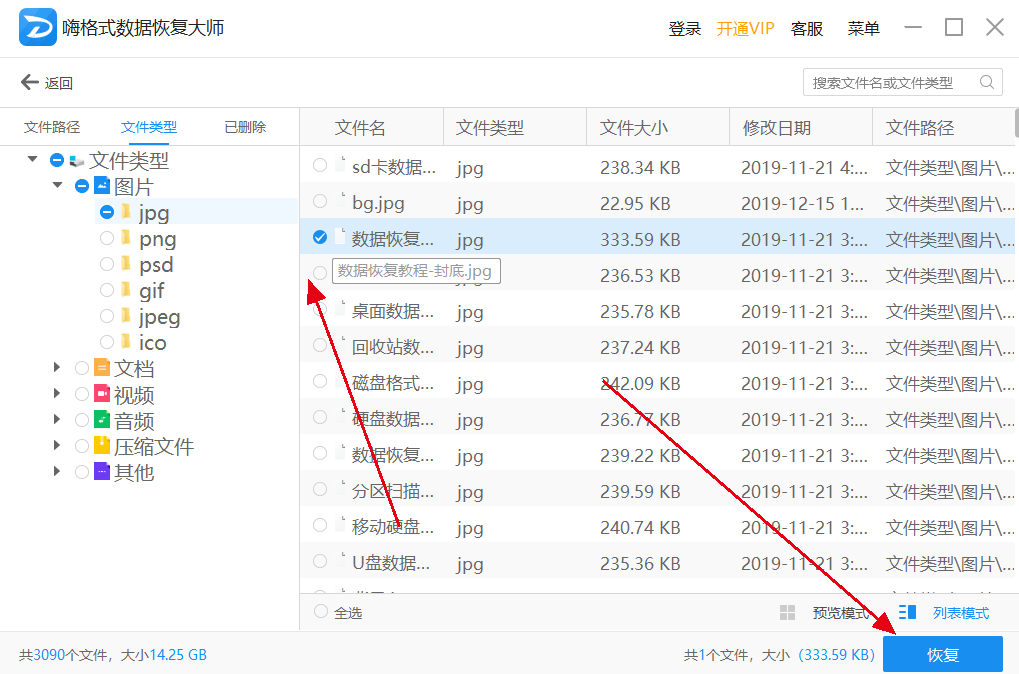Click the ico folder icon in tree
Viewport: 1019px width, 674px height.
pyautogui.click(x=126, y=341)
